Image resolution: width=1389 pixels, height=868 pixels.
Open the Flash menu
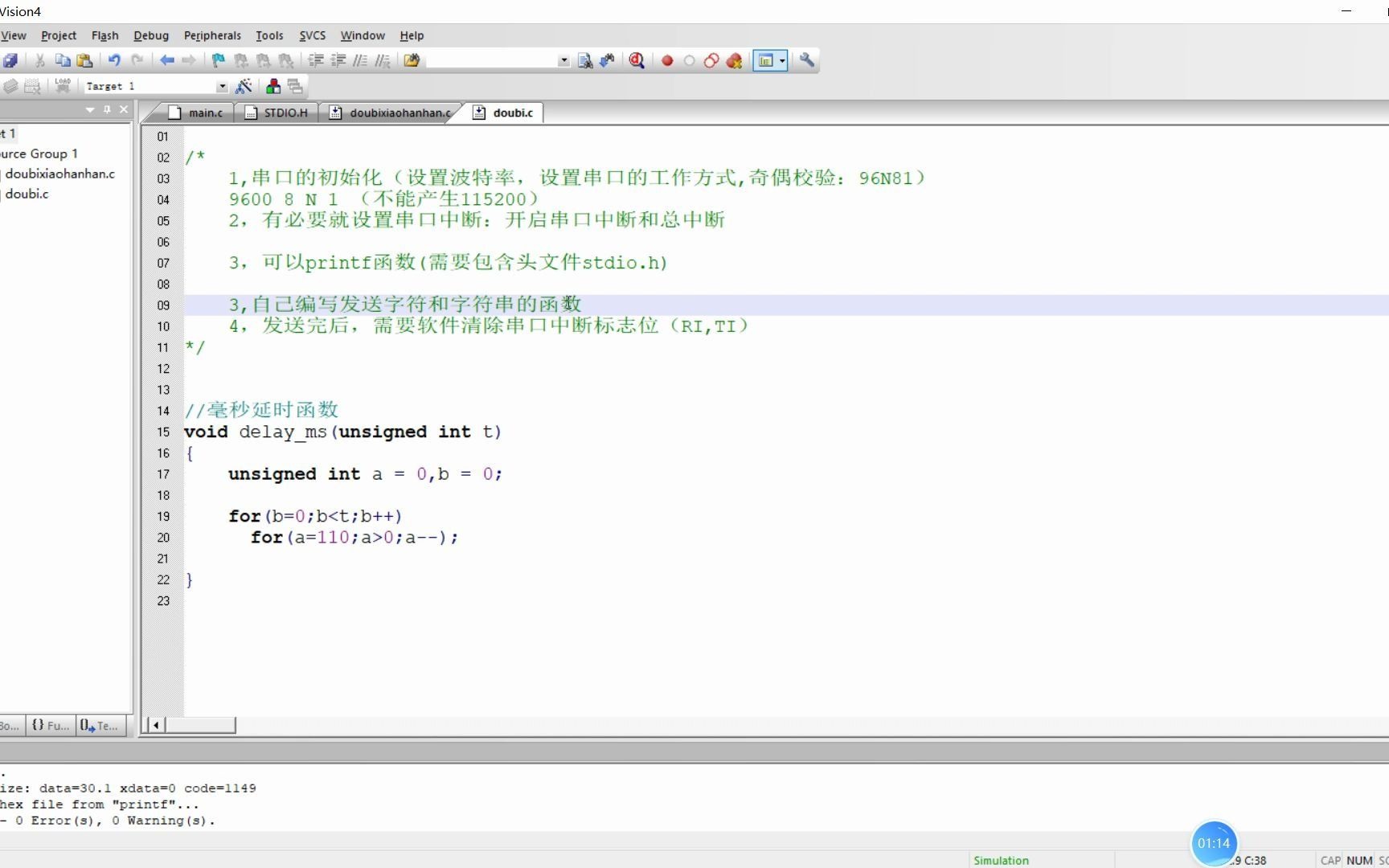click(105, 35)
